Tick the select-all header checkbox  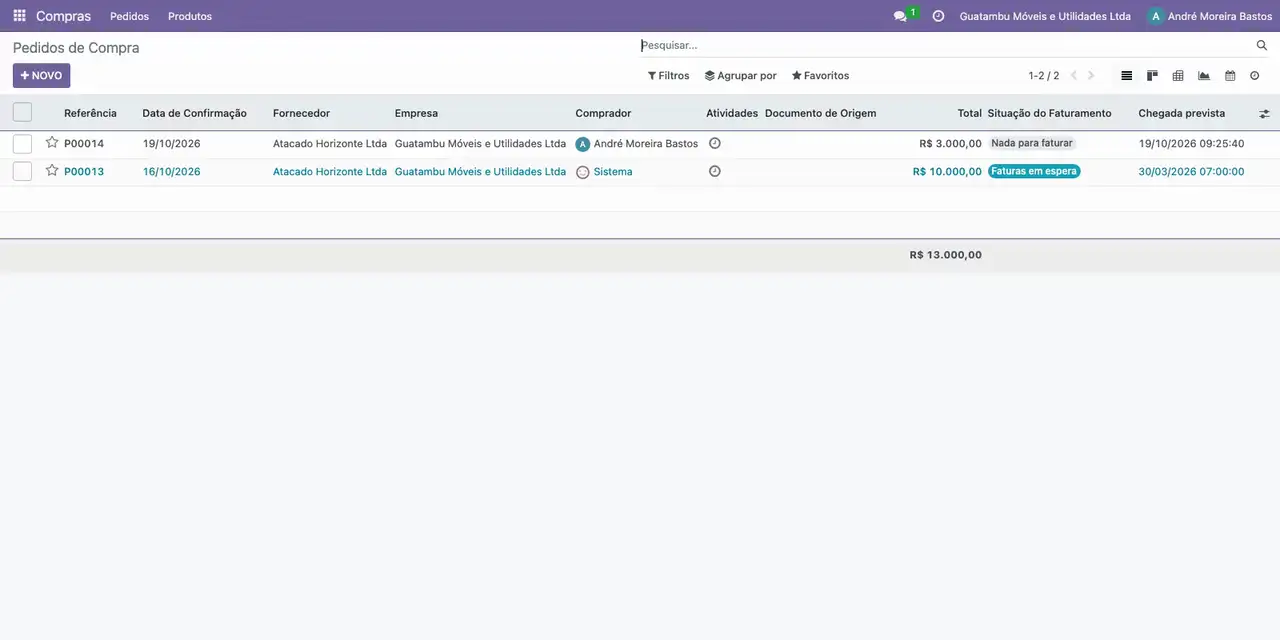[22, 112]
